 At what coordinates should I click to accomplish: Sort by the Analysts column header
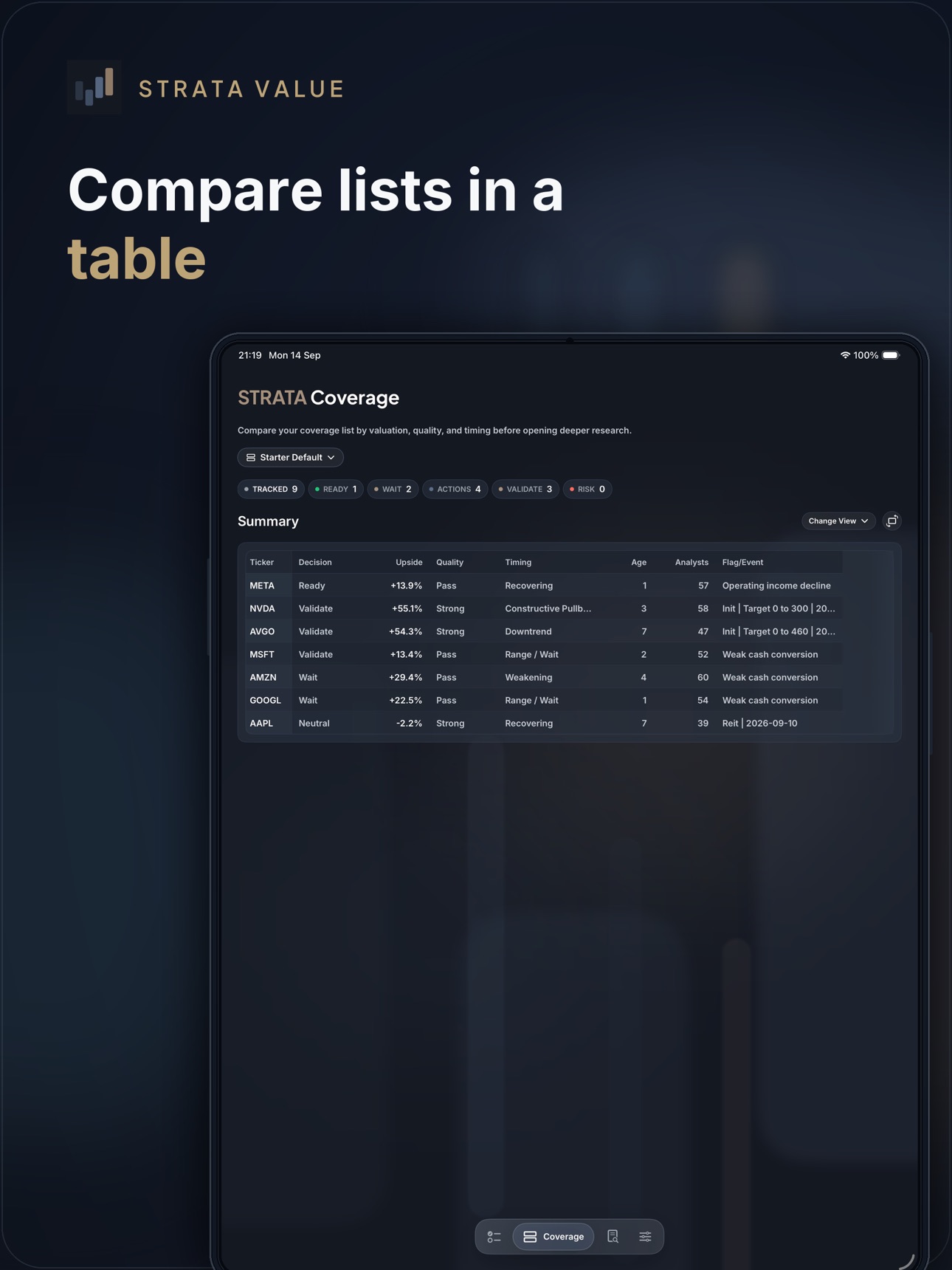(691, 563)
